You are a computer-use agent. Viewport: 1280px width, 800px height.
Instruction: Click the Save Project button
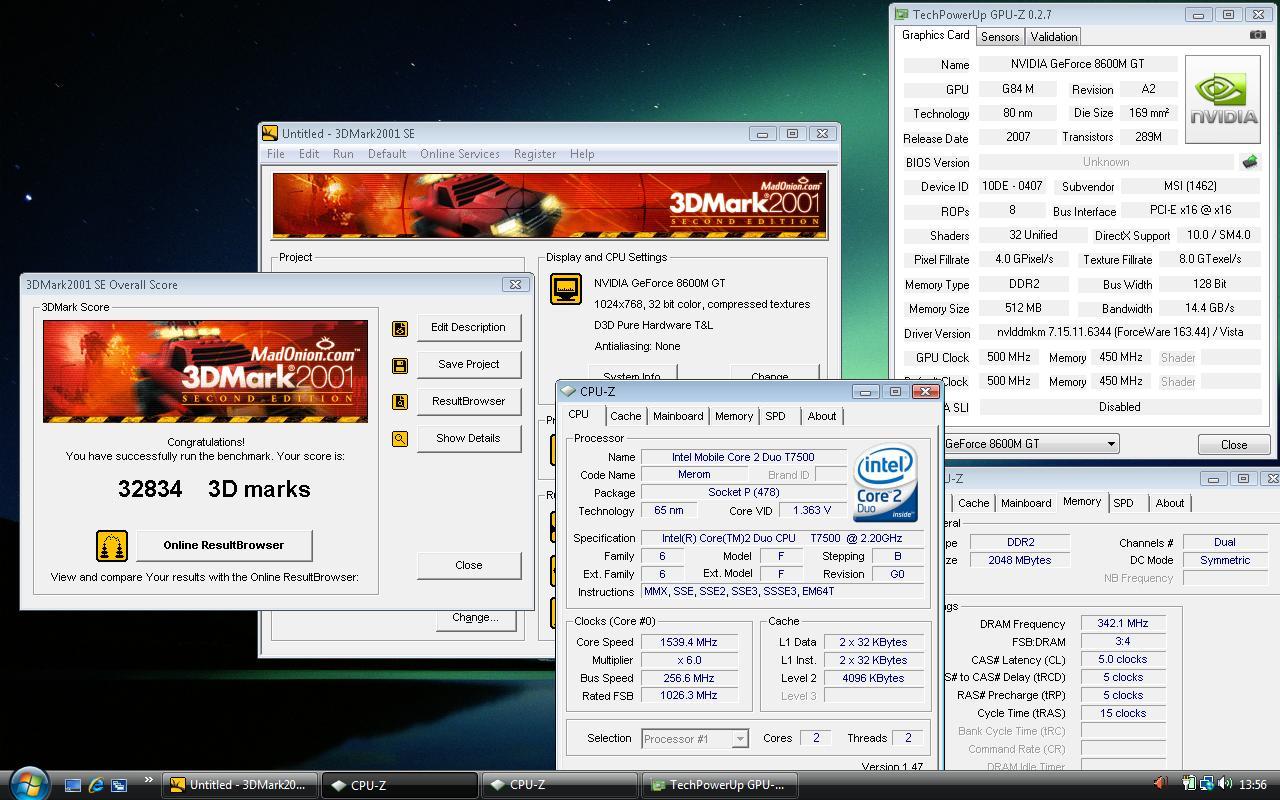(468, 365)
